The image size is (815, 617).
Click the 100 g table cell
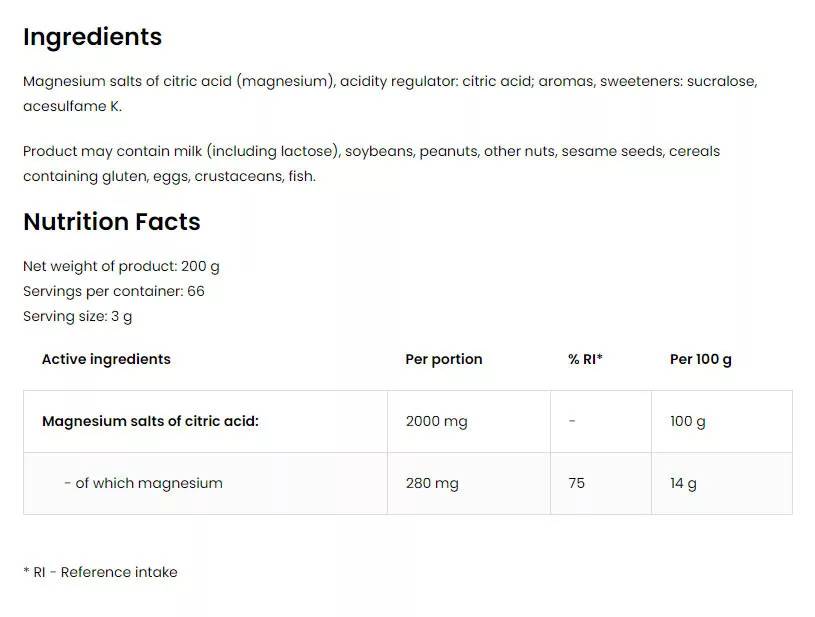[x=687, y=421]
